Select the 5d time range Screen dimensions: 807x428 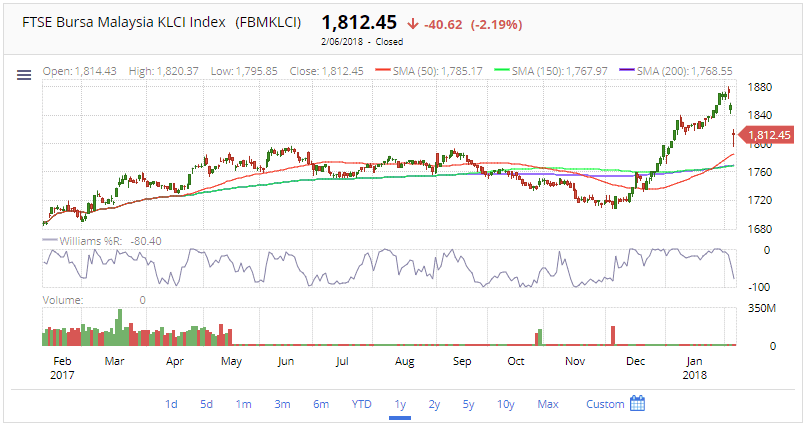pyautogui.click(x=206, y=404)
